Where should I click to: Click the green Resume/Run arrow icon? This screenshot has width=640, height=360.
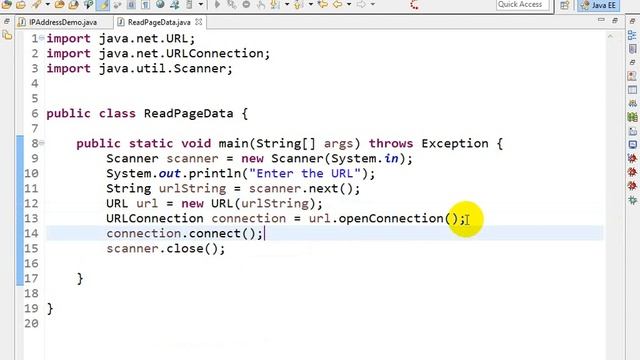[217, 5]
